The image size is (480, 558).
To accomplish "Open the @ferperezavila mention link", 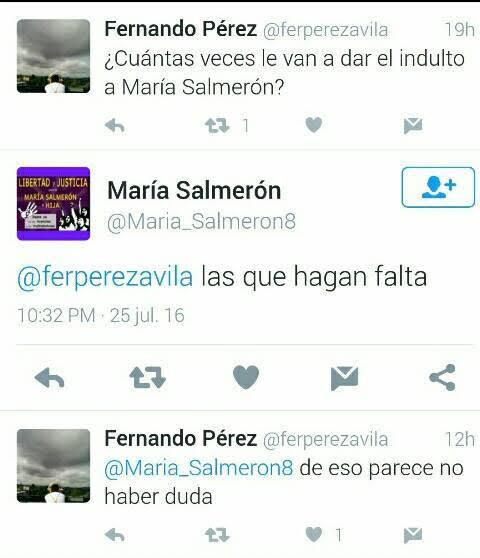I will click(x=105, y=277).
